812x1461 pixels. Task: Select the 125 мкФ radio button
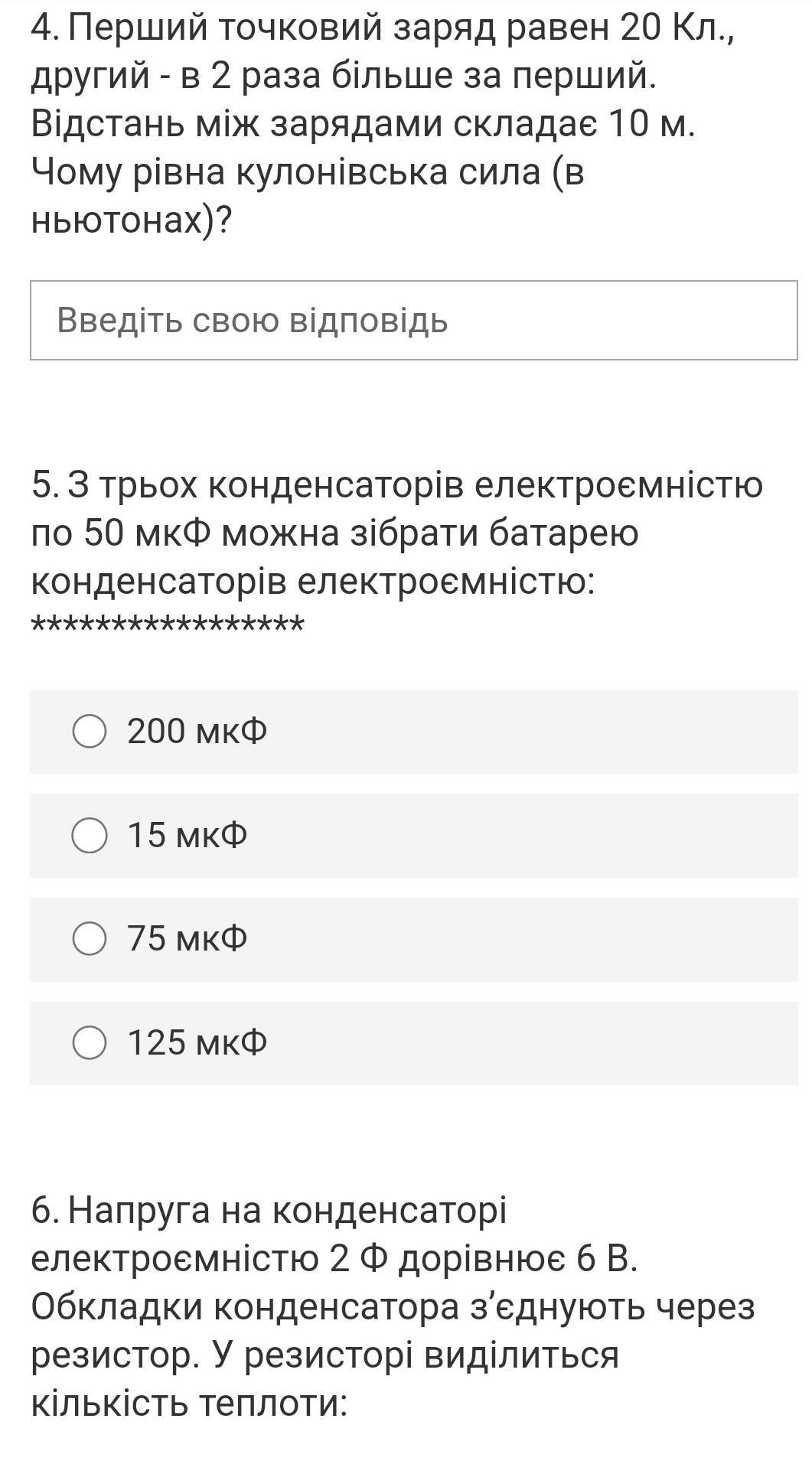coord(90,1042)
